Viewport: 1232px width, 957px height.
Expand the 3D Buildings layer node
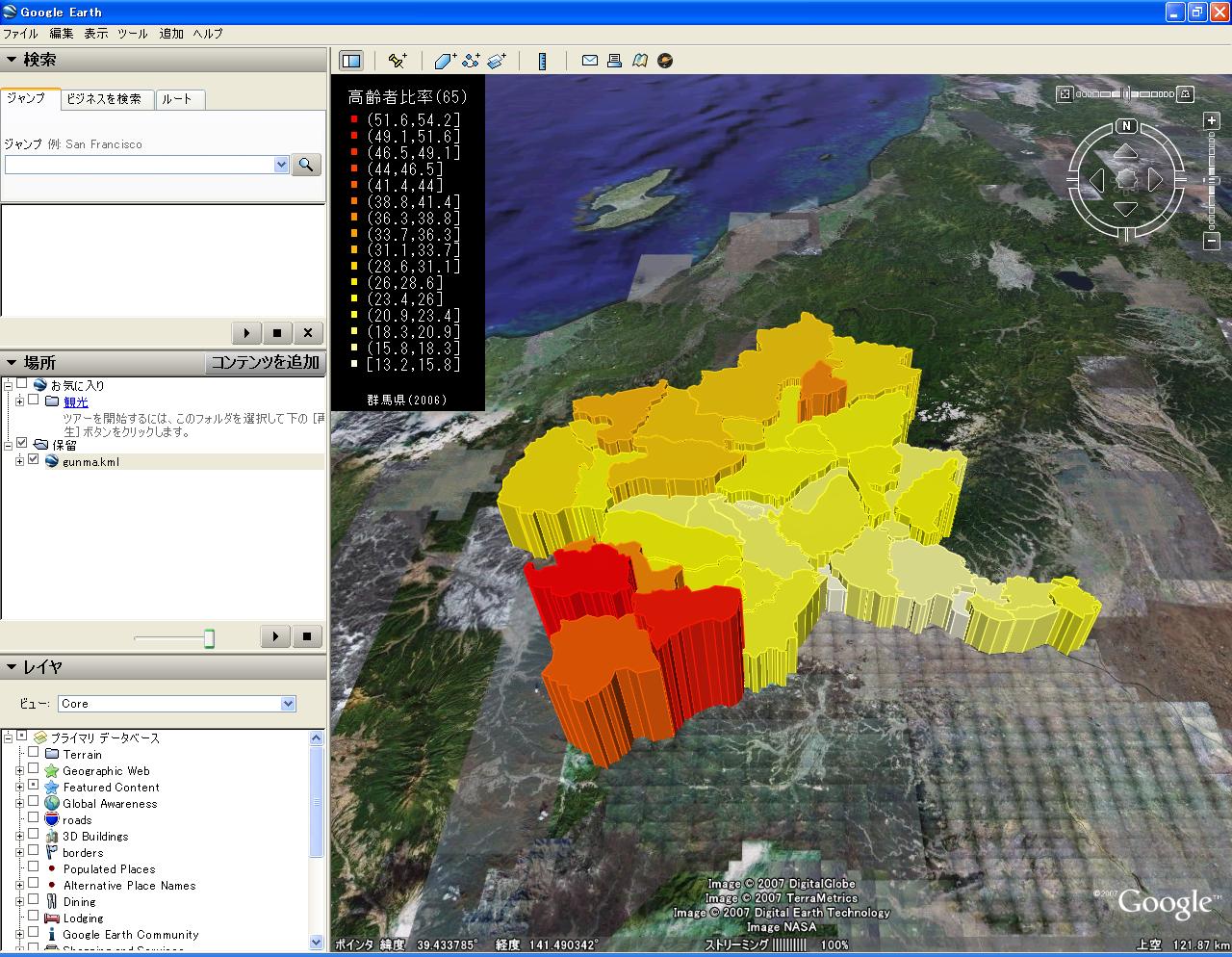(19, 836)
